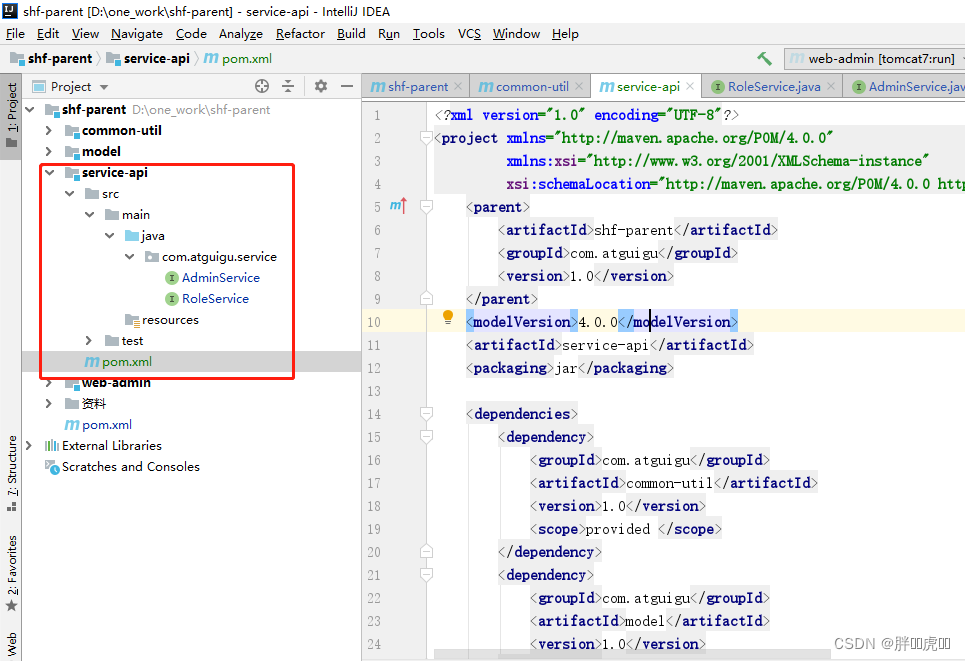This screenshot has width=965, height=661.
Task: Close the RoleService.java editor tab
Action: 831,86
